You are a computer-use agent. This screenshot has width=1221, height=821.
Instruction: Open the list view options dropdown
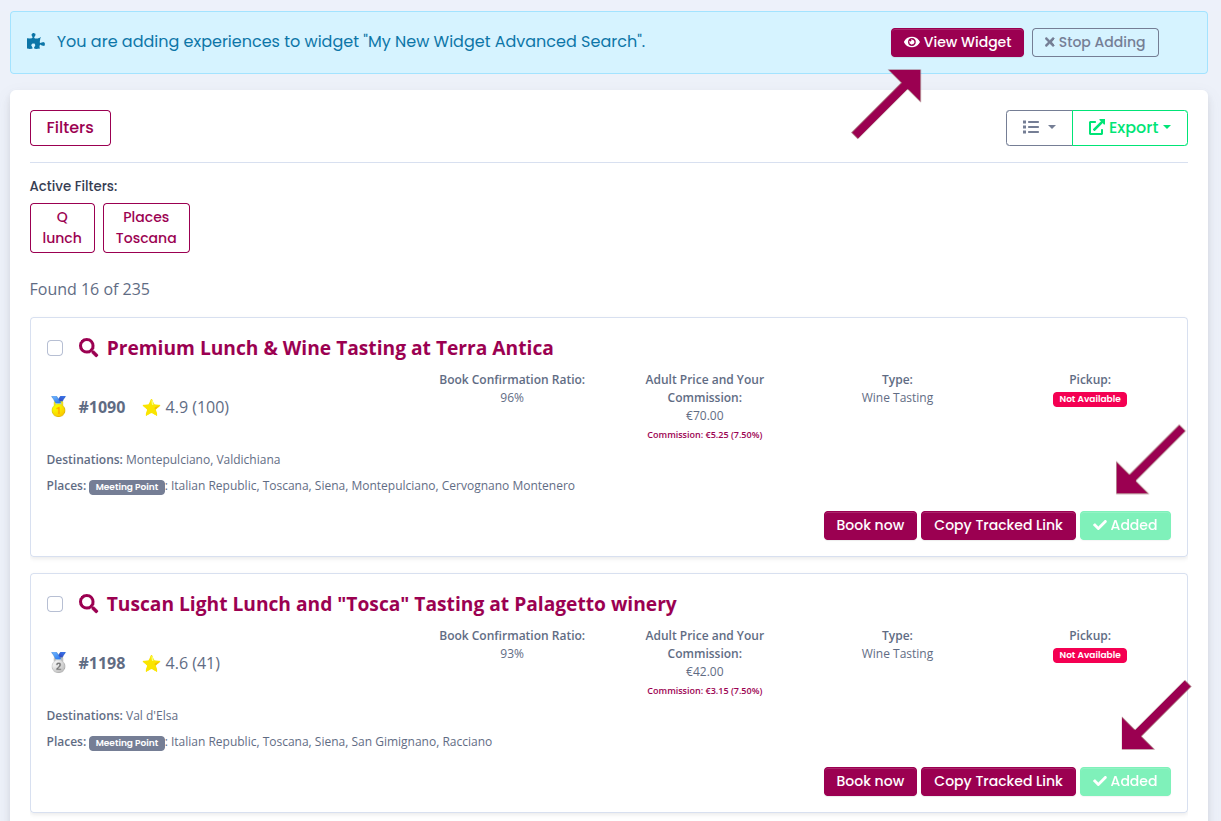(1039, 128)
